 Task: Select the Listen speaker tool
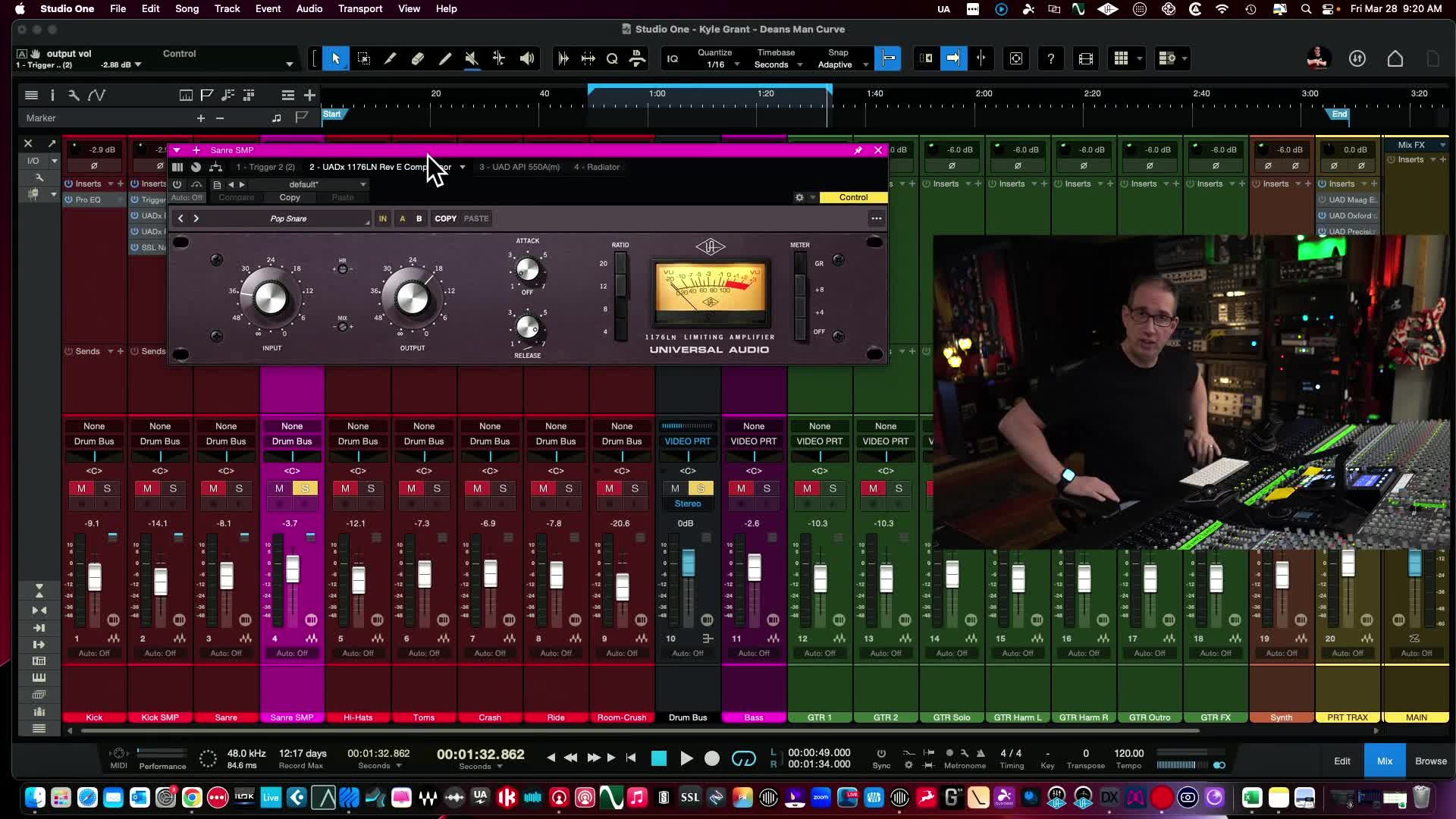tap(527, 58)
